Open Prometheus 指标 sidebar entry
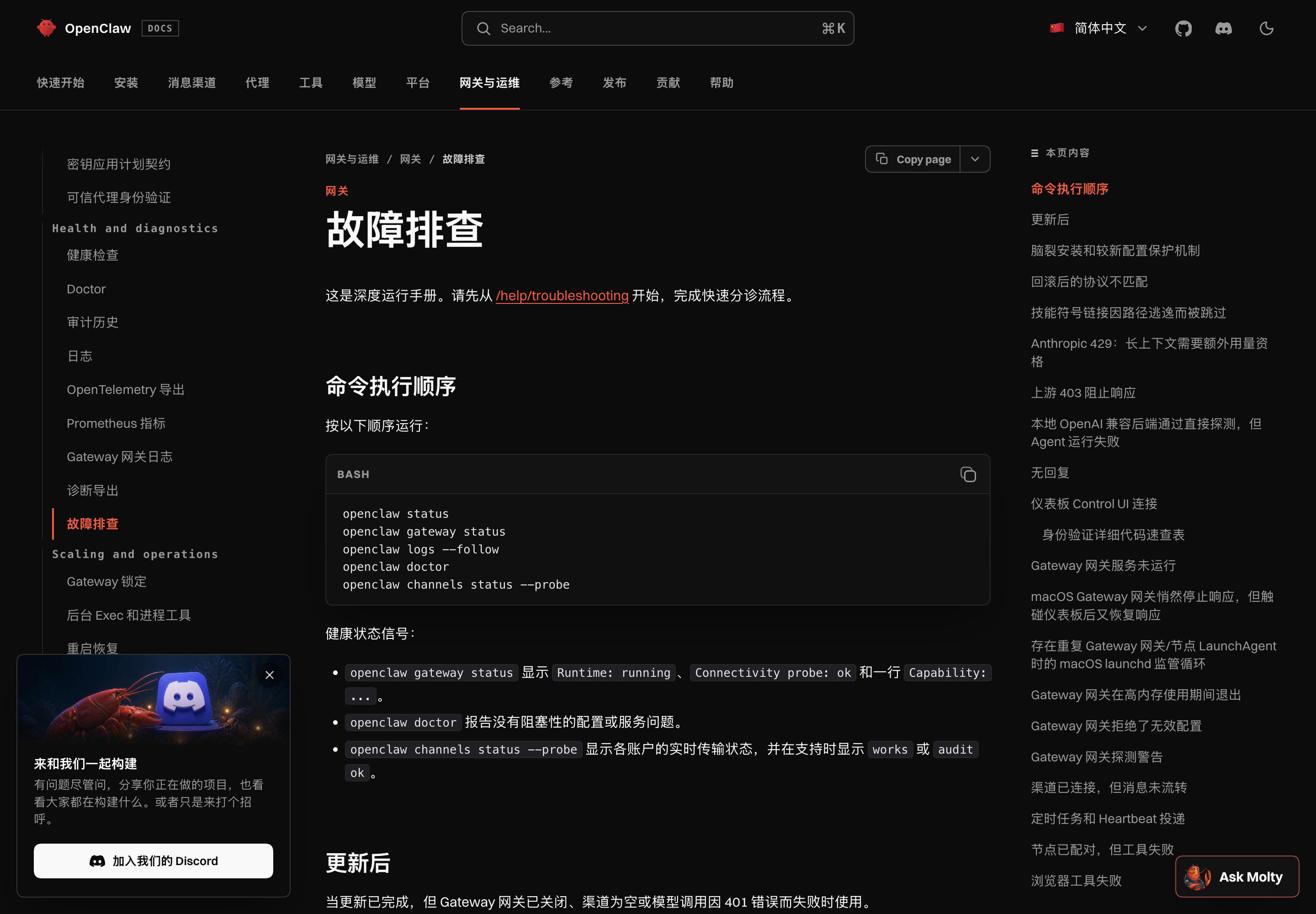 tap(116, 423)
